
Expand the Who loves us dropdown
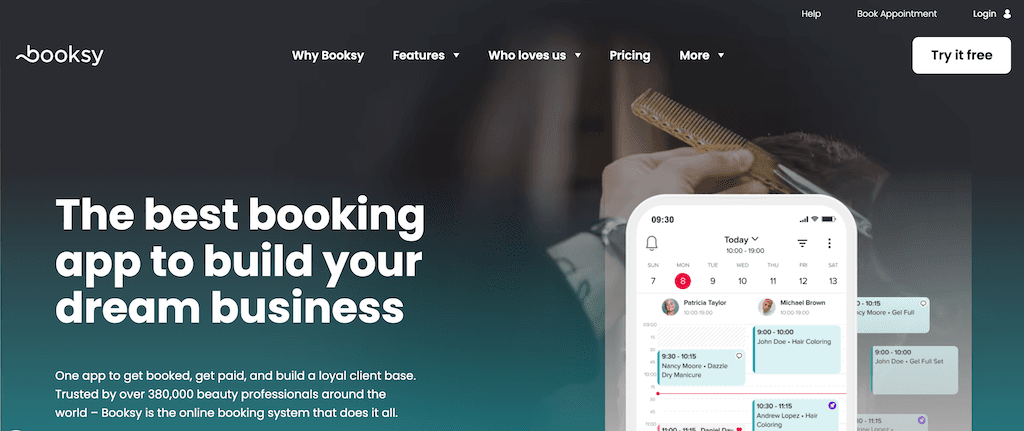click(x=534, y=56)
